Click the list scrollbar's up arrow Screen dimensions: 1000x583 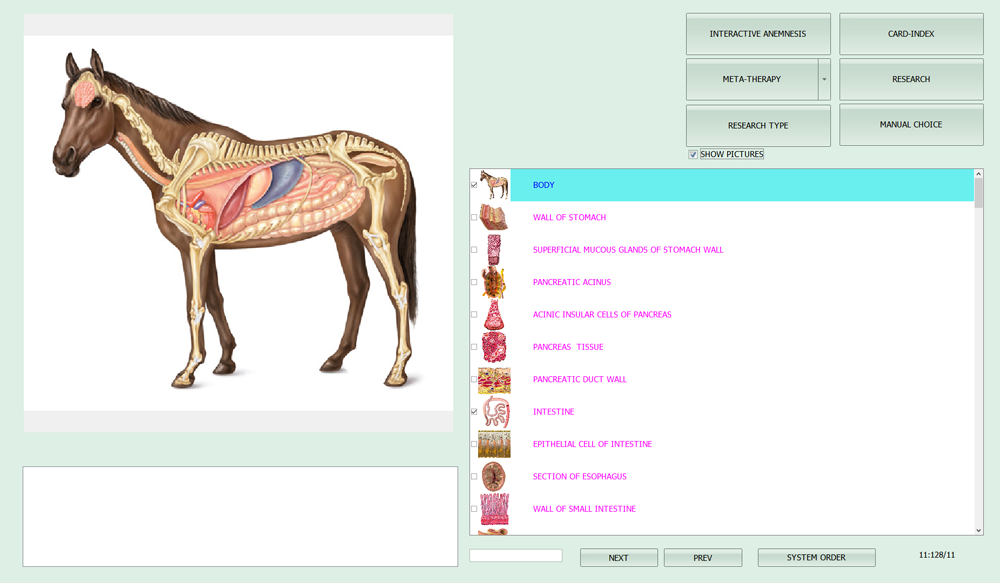coord(978,175)
